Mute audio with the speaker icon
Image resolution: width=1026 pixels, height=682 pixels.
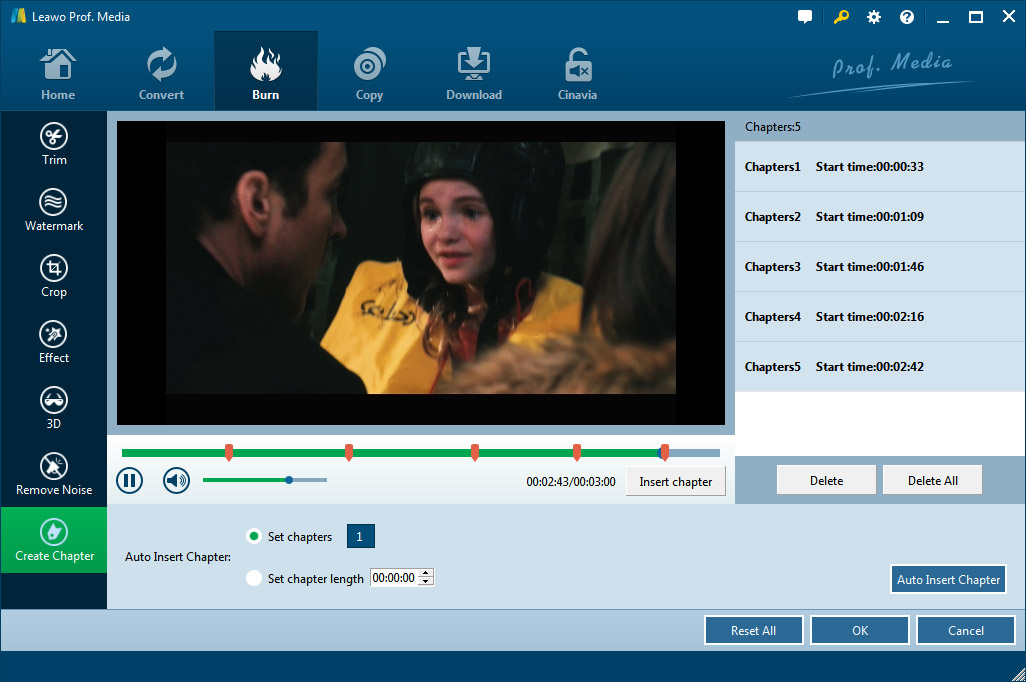[x=177, y=481]
